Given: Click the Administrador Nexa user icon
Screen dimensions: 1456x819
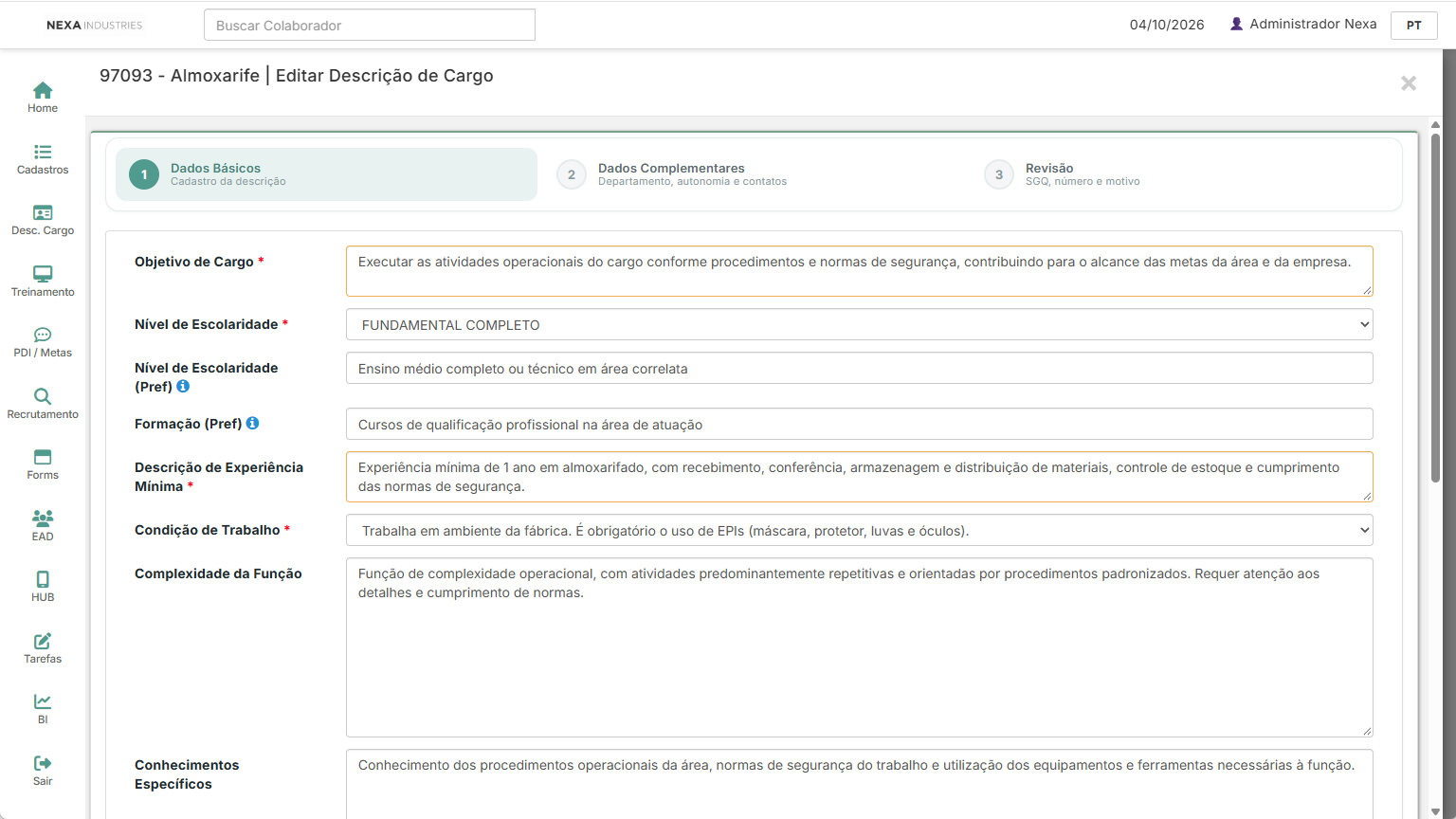Looking at the screenshot, I should pyautogui.click(x=1236, y=25).
